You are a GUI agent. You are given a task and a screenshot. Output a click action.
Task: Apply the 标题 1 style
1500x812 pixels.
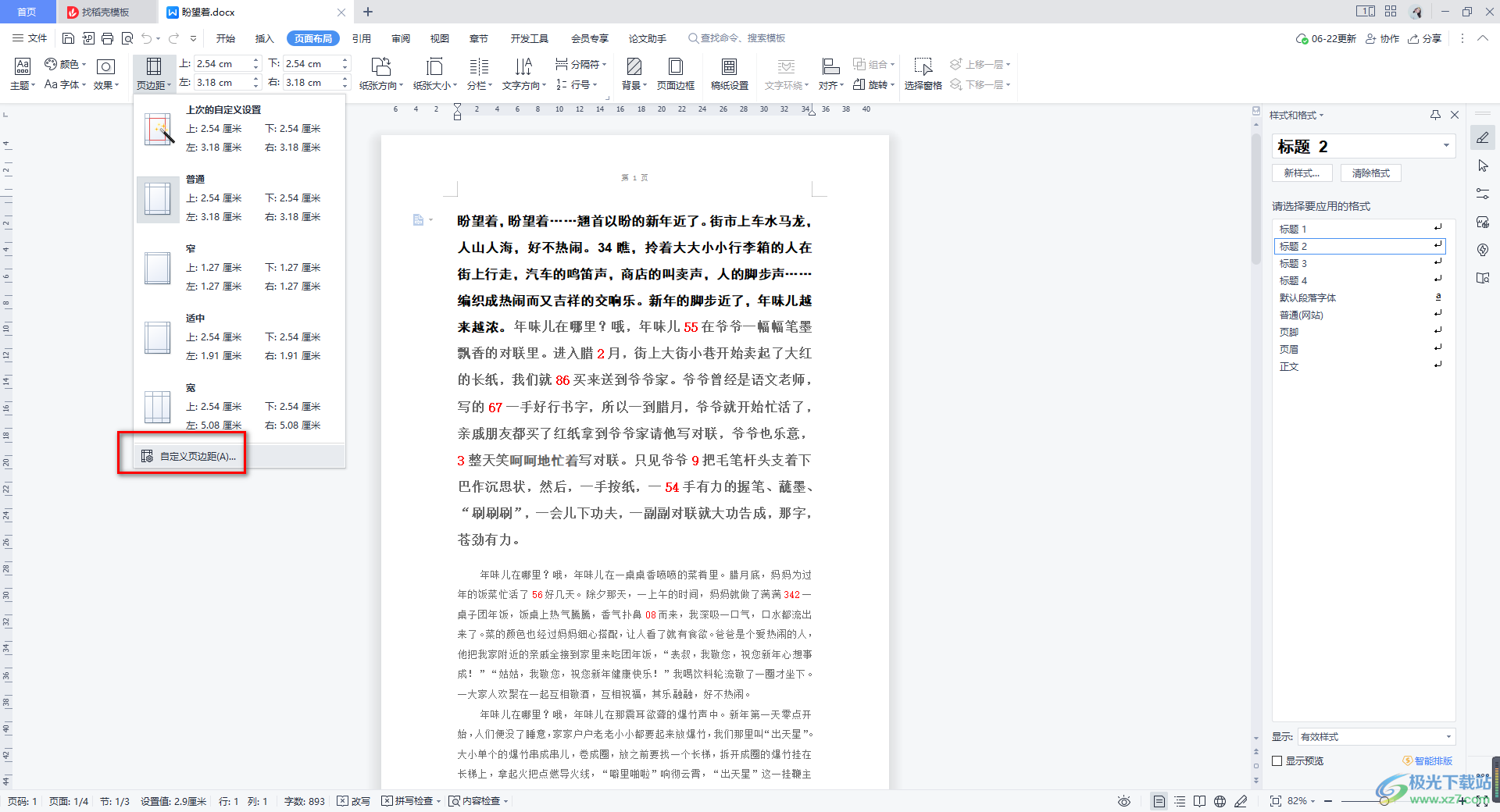pyautogui.click(x=1359, y=229)
